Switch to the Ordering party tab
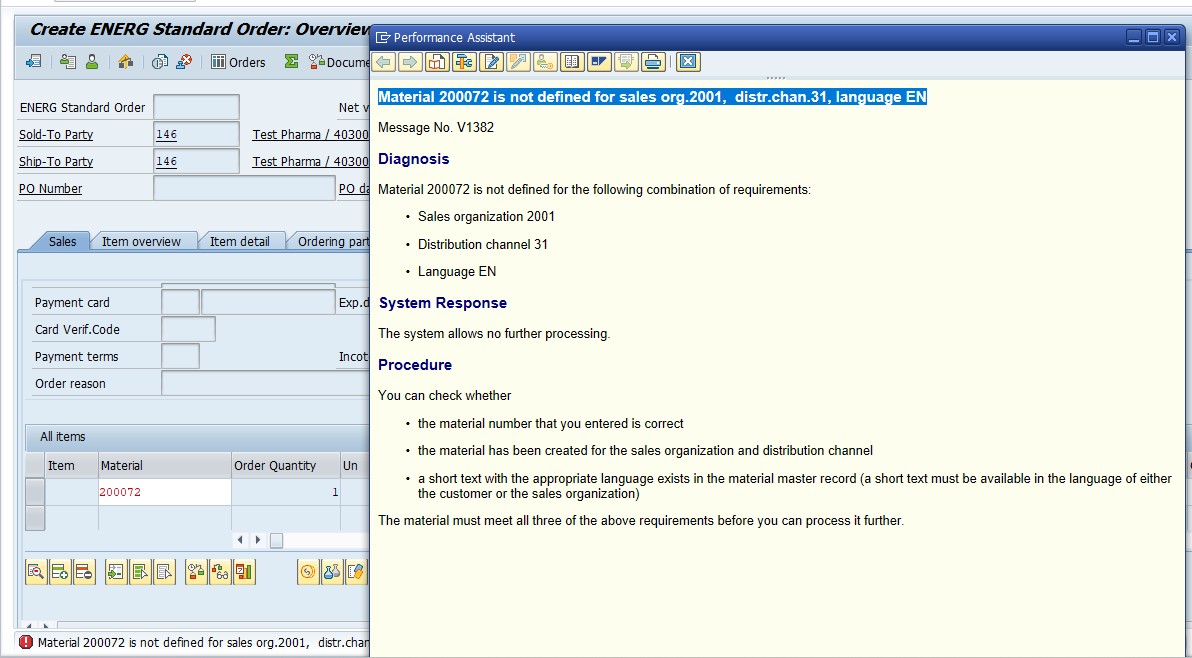 (x=330, y=241)
